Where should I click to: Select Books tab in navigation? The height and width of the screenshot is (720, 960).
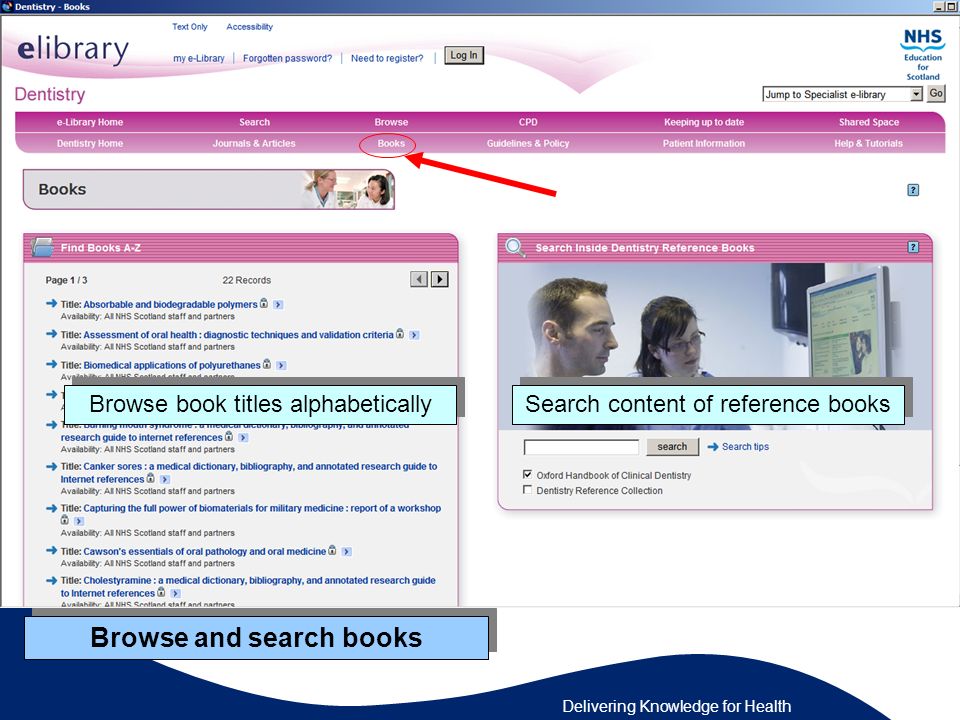pos(391,143)
